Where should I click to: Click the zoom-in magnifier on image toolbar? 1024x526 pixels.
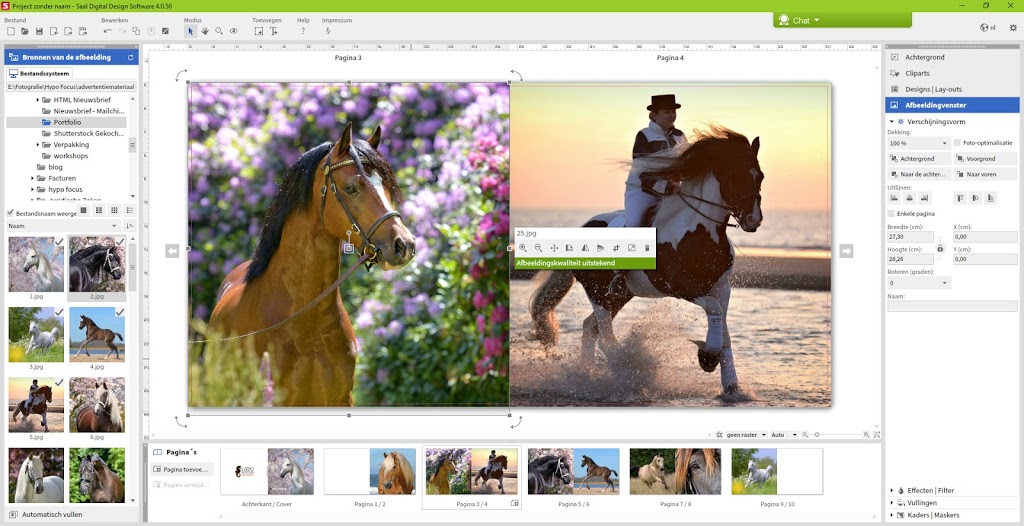(523, 248)
